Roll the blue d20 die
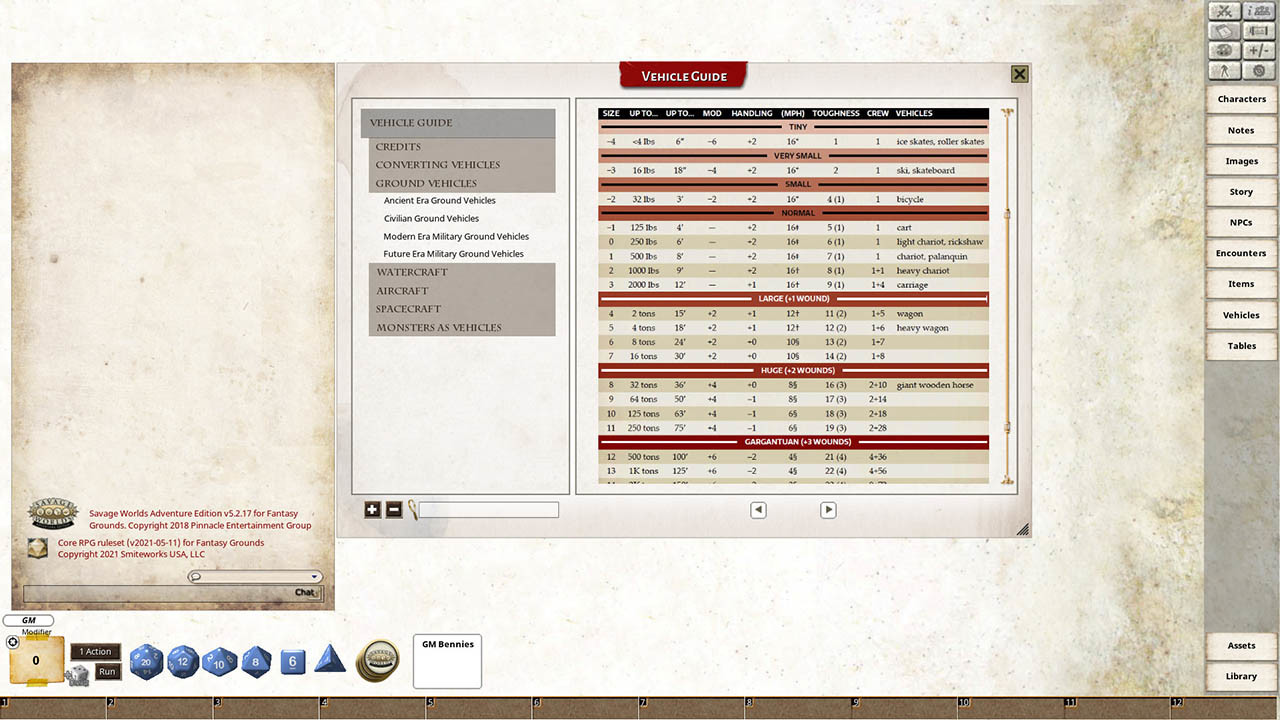 146,661
